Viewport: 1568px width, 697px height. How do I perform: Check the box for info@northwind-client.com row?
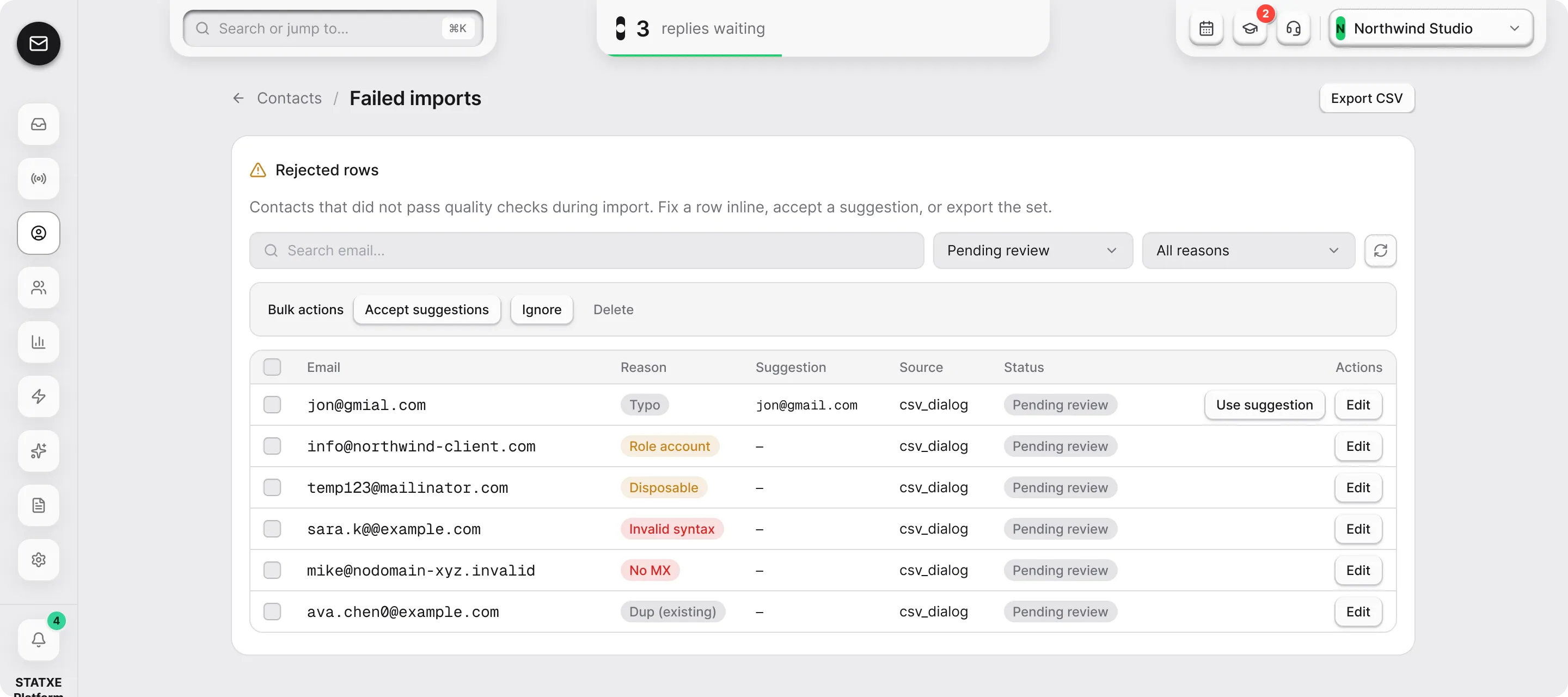272,446
